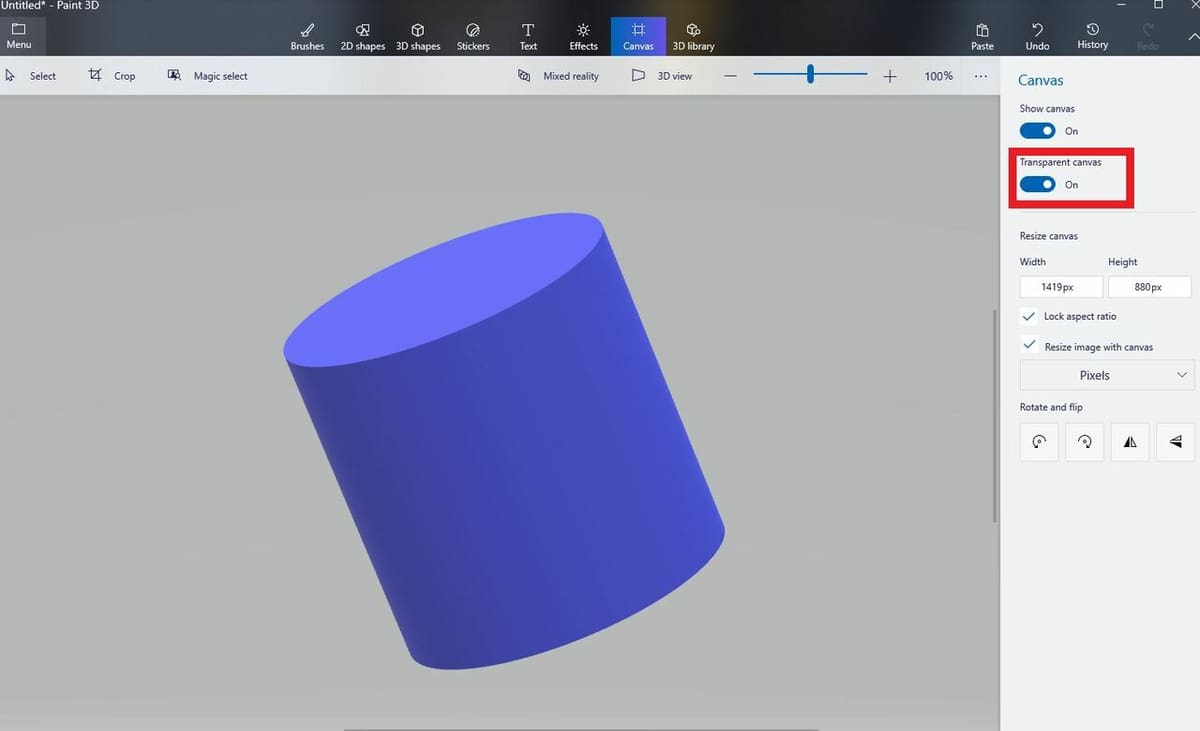Expand the Menu button
The height and width of the screenshot is (731, 1200).
click(19, 36)
